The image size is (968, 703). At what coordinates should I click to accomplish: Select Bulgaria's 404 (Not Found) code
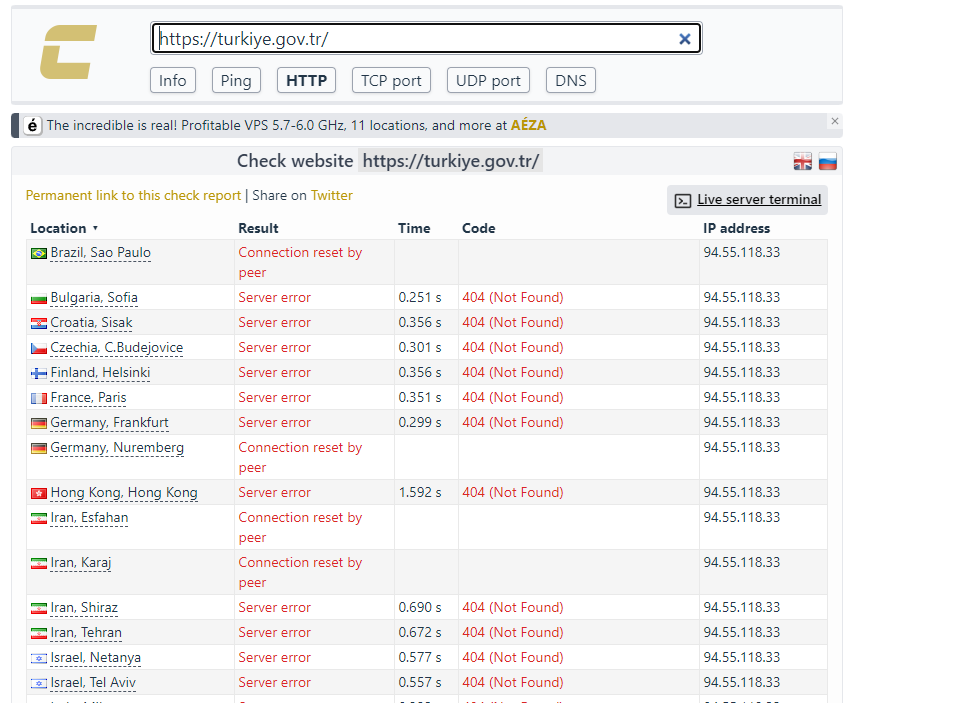pyautogui.click(x=513, y=297)
